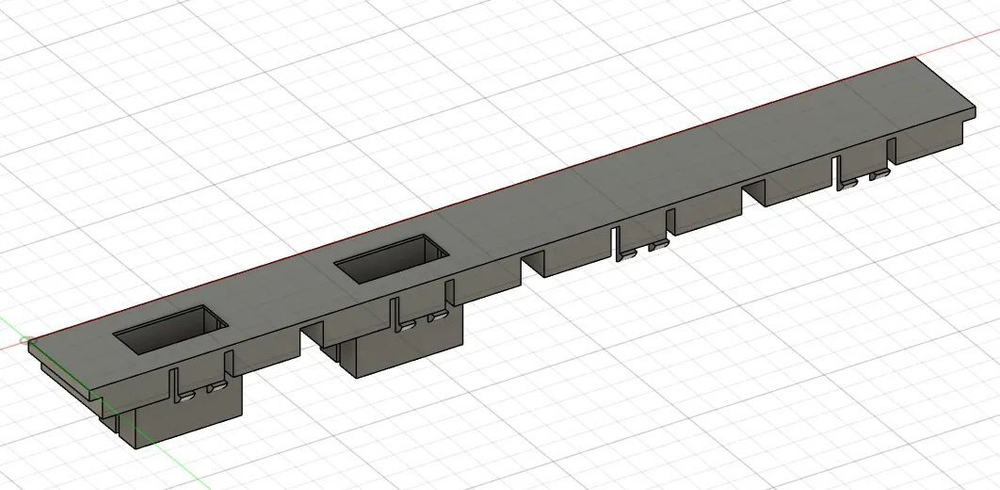This screenshot has width=1000, height=490.
Task: Click the origin point at the plate's left corner
Action: click(x=28, y=341)
